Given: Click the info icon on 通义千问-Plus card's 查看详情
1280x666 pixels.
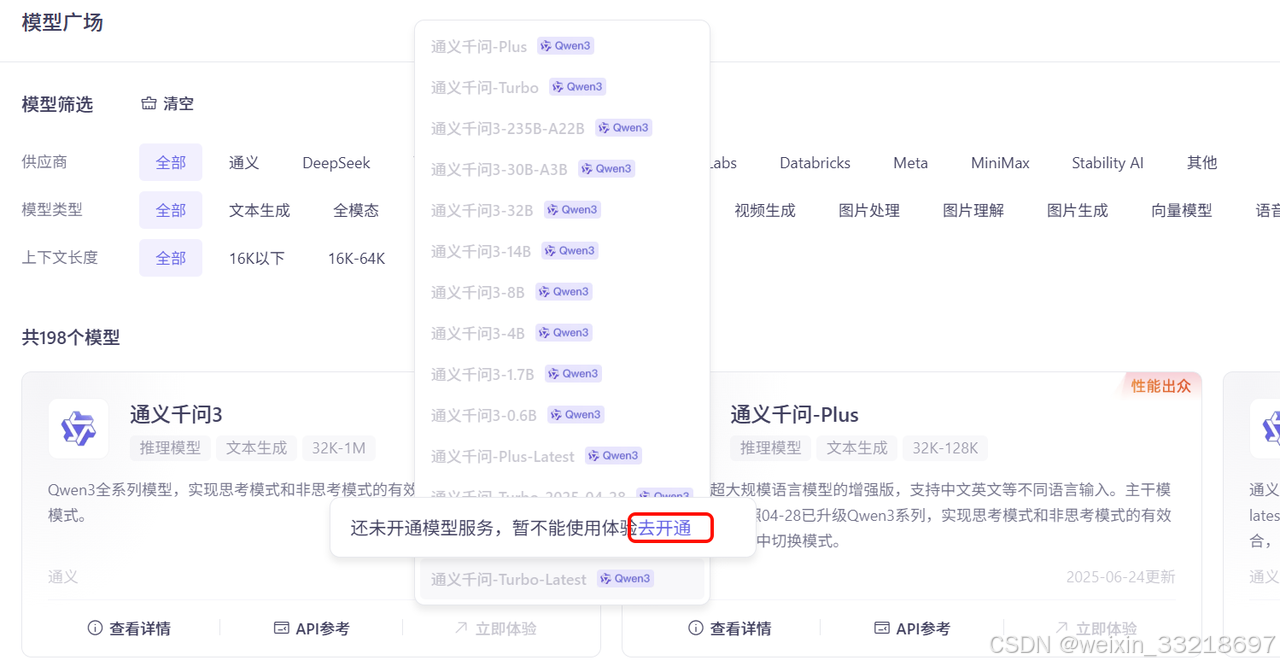Looking at the screenshot, I should (x=695, y=628).
